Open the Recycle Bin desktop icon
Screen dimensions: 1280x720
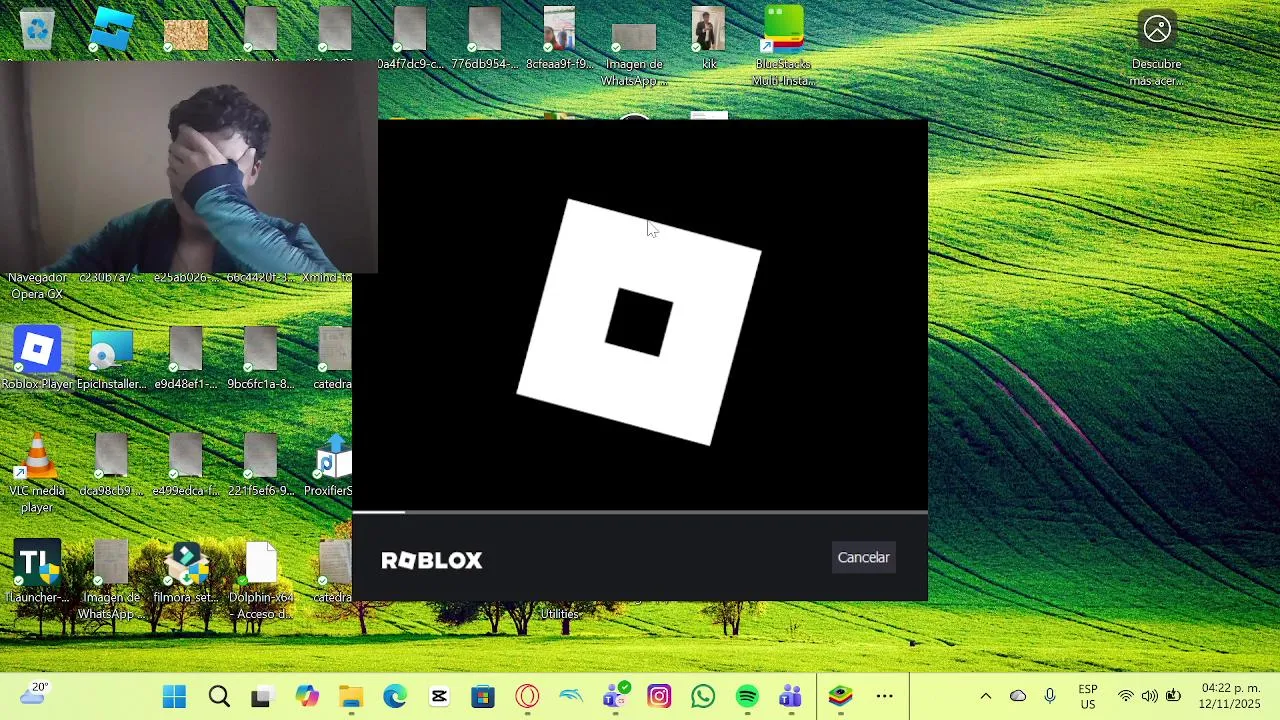coord(37,30)
